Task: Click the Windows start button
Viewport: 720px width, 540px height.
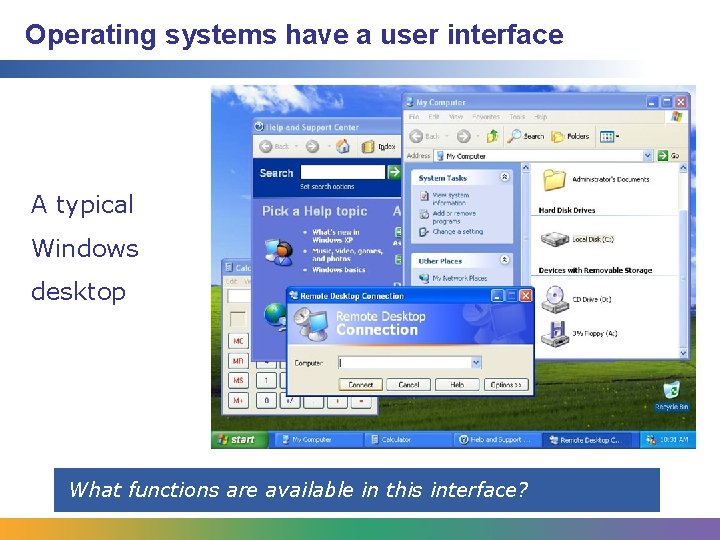Action: tap(239, 439)
